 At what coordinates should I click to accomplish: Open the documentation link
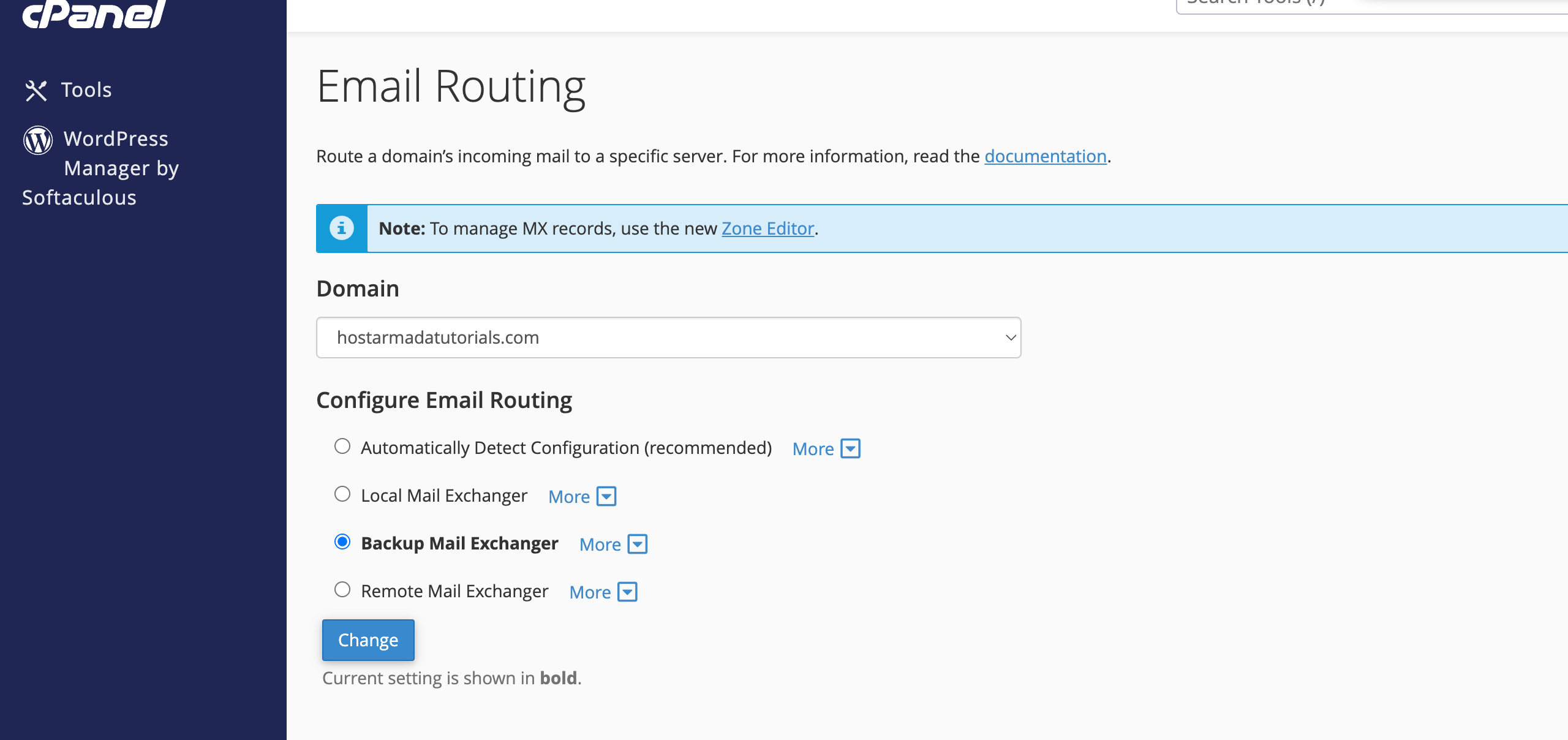click(1046, 156)
